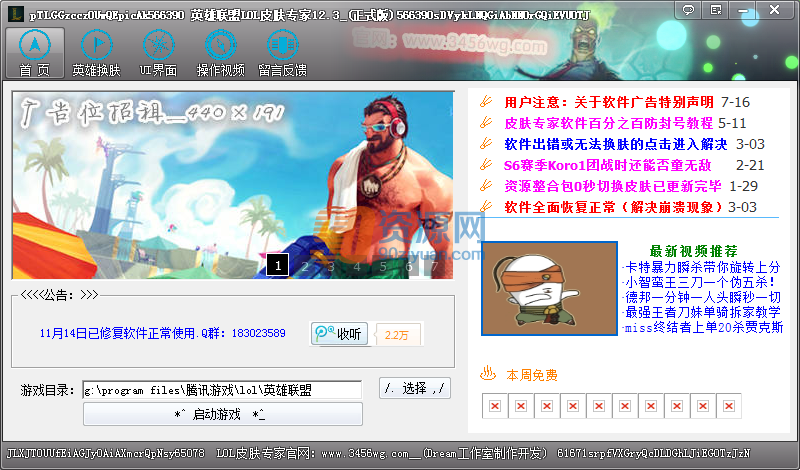Select banner slide 2

[x=305, y=266]
